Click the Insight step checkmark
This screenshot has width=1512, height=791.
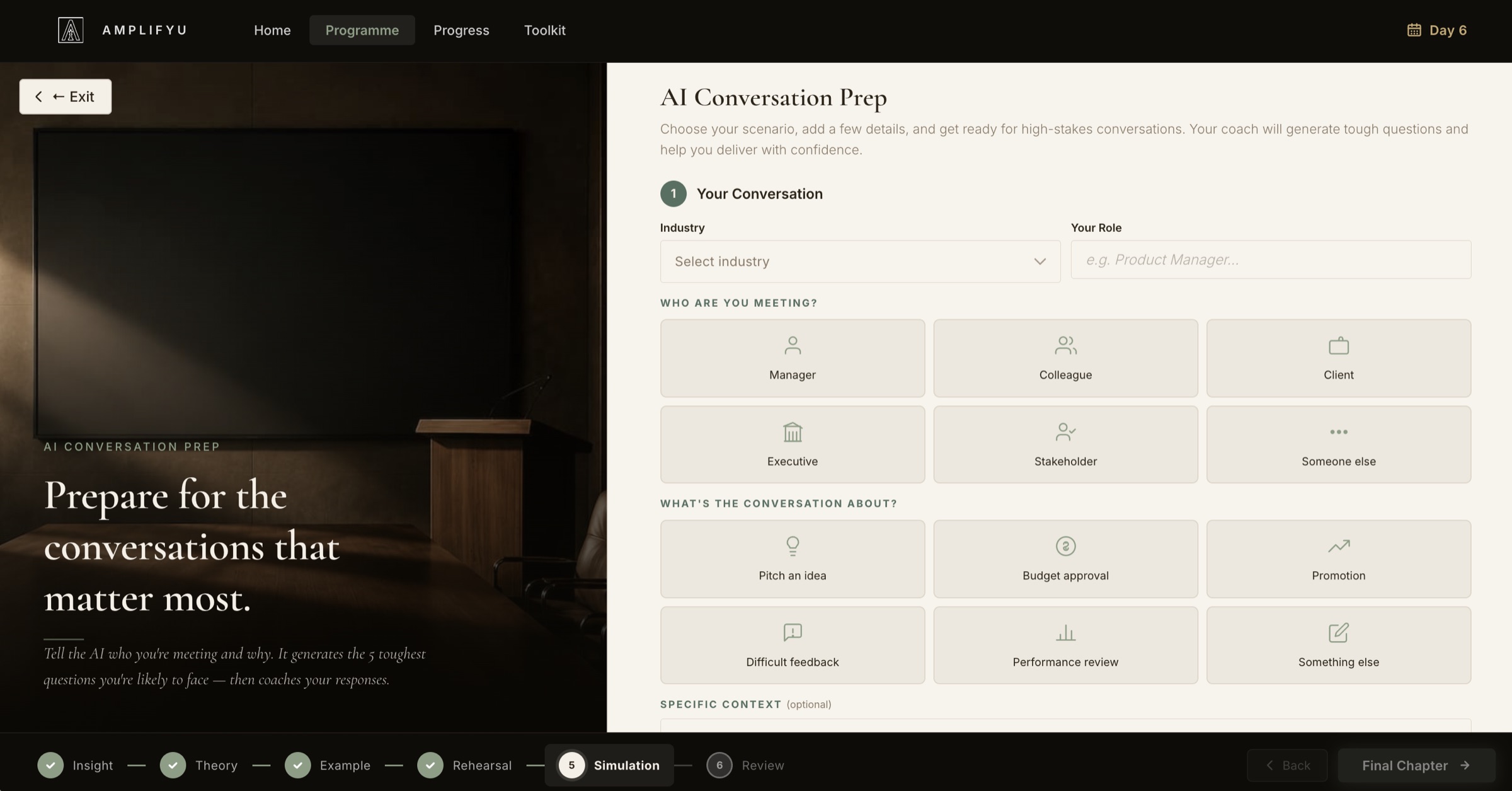click(50, 765)
